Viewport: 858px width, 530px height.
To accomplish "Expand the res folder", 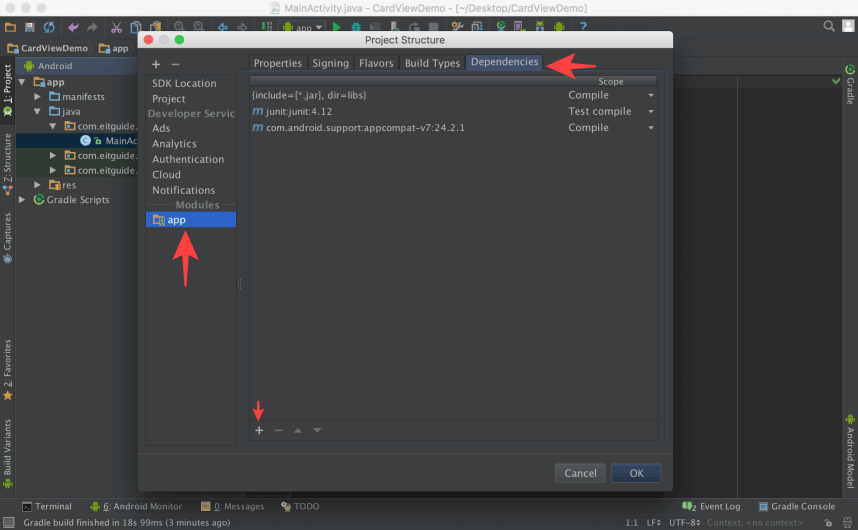I will (x=37, y=185).
